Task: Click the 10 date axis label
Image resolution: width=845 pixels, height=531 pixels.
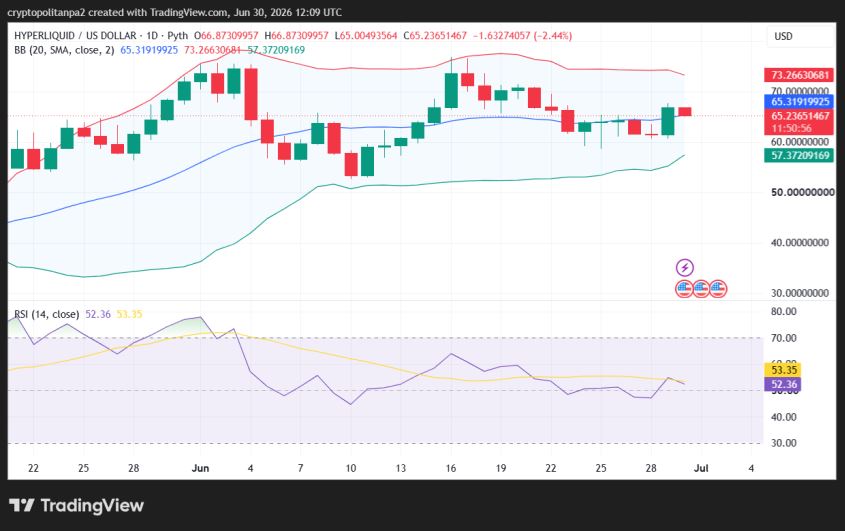Action: coord(350,468)
